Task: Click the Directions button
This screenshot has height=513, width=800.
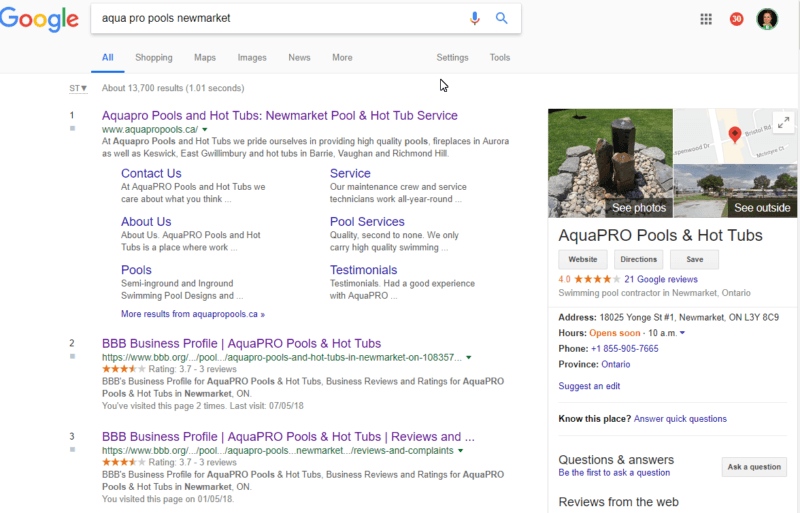Action: pos(638,259)
